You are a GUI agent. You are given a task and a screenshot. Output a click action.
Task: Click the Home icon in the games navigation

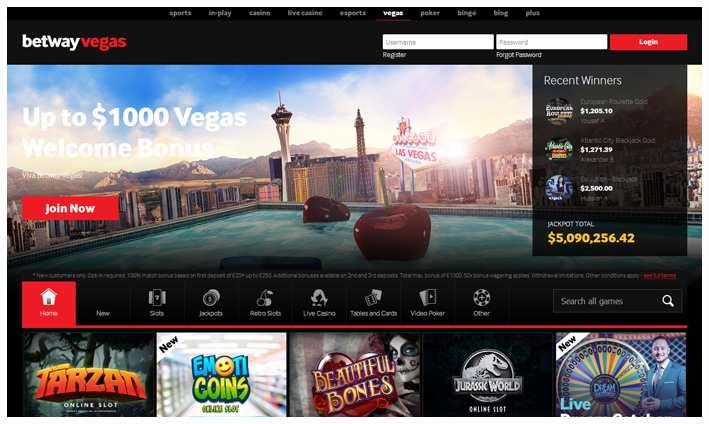48,297
